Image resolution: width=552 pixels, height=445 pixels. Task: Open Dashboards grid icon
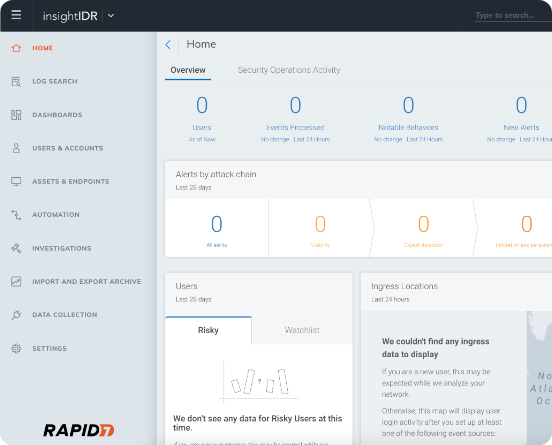pos(16,115)
